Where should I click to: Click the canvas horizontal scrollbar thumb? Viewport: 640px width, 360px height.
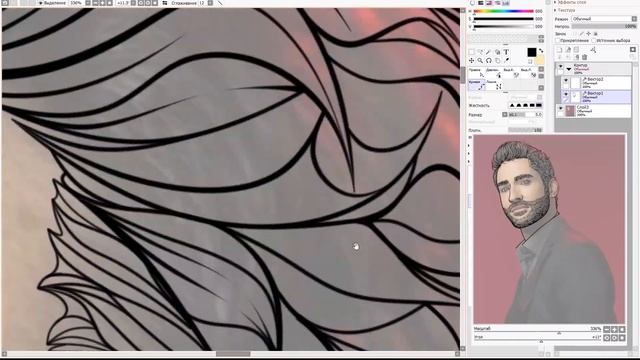coord(233,354)
